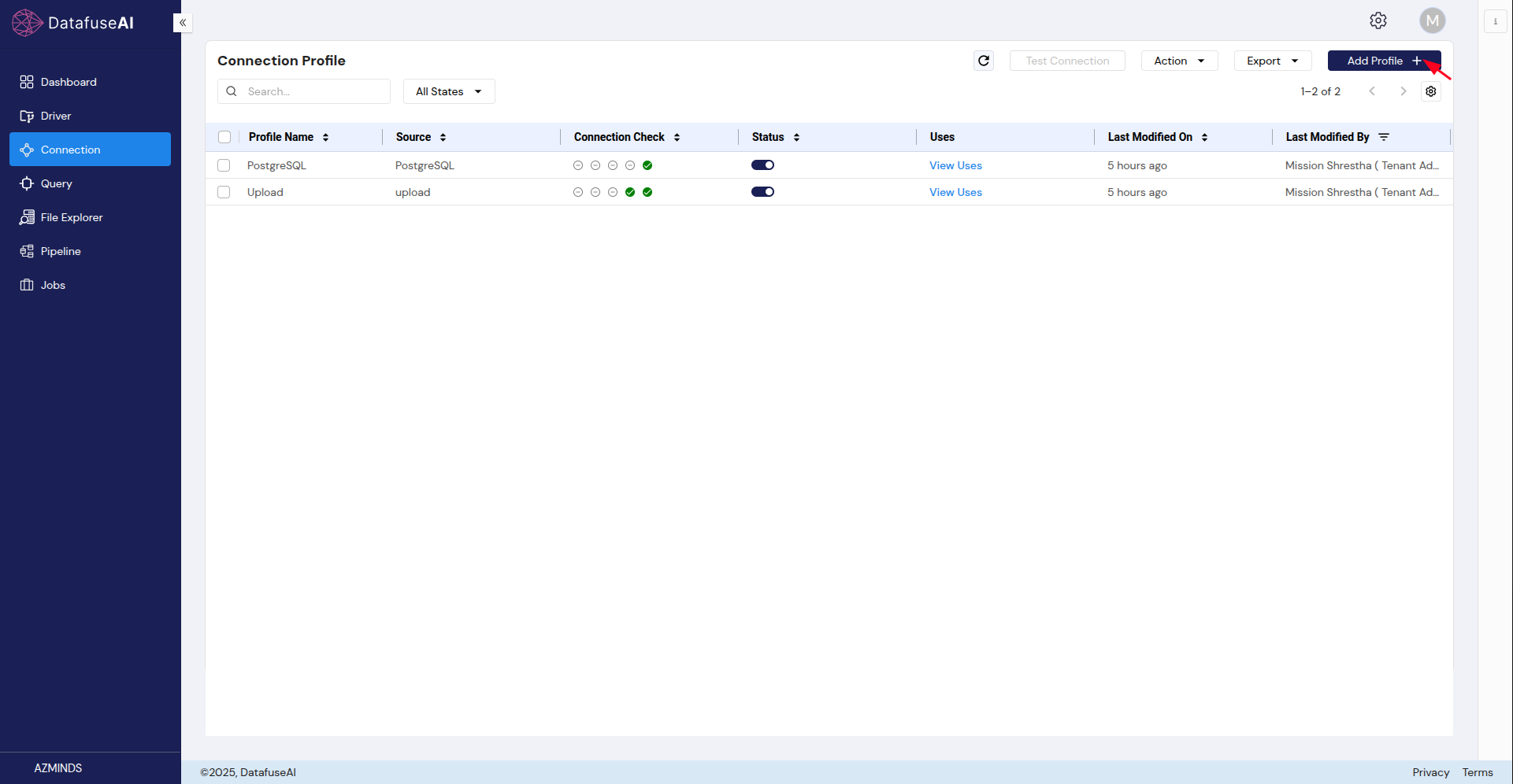This screenshot has width=1513, height=784.
Task: Select the Pipeline sidebar icon
Action: pos(59,250)
